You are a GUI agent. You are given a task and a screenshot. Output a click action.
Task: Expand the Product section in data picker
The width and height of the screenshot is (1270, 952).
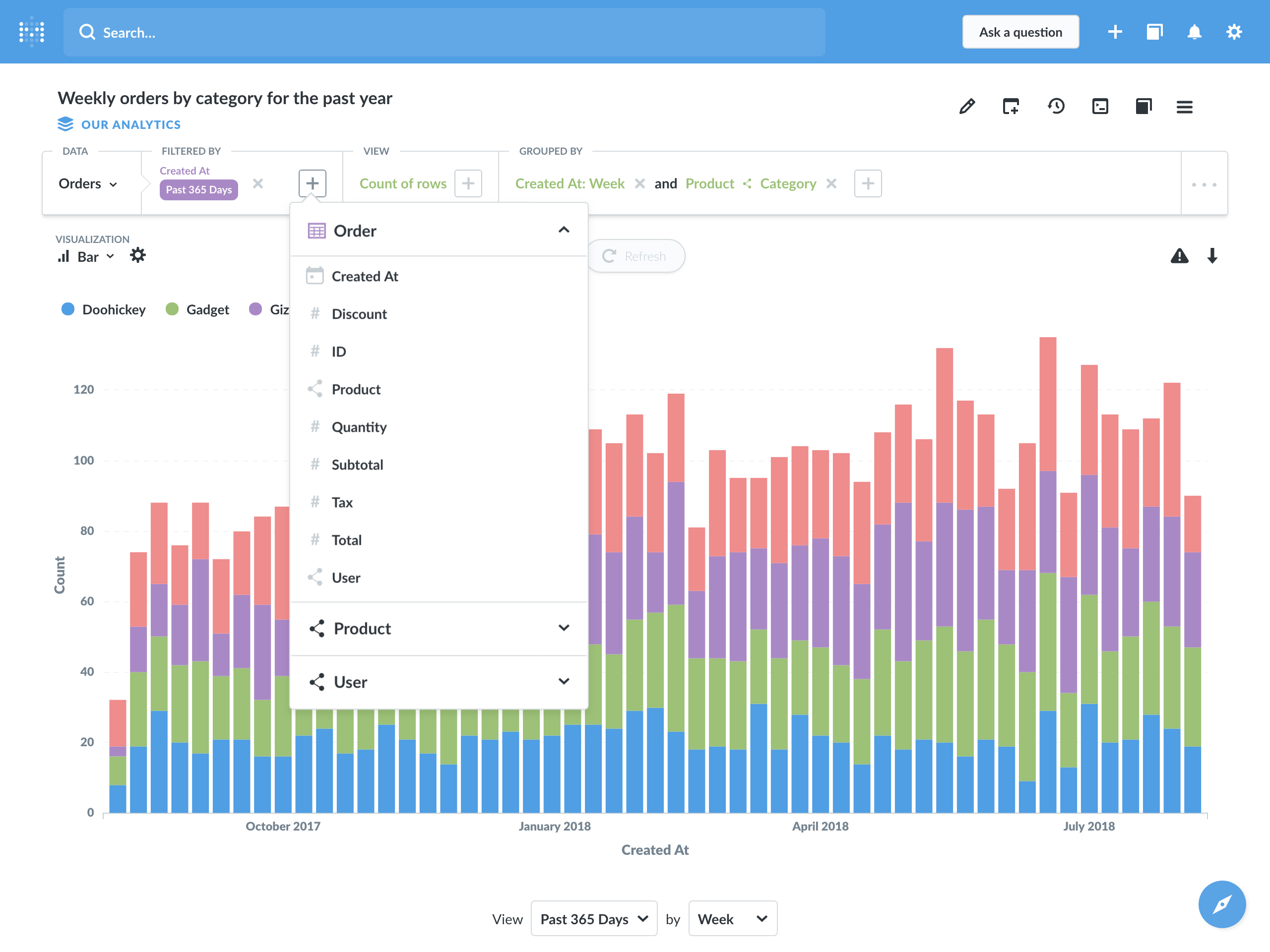coord(564,628)
